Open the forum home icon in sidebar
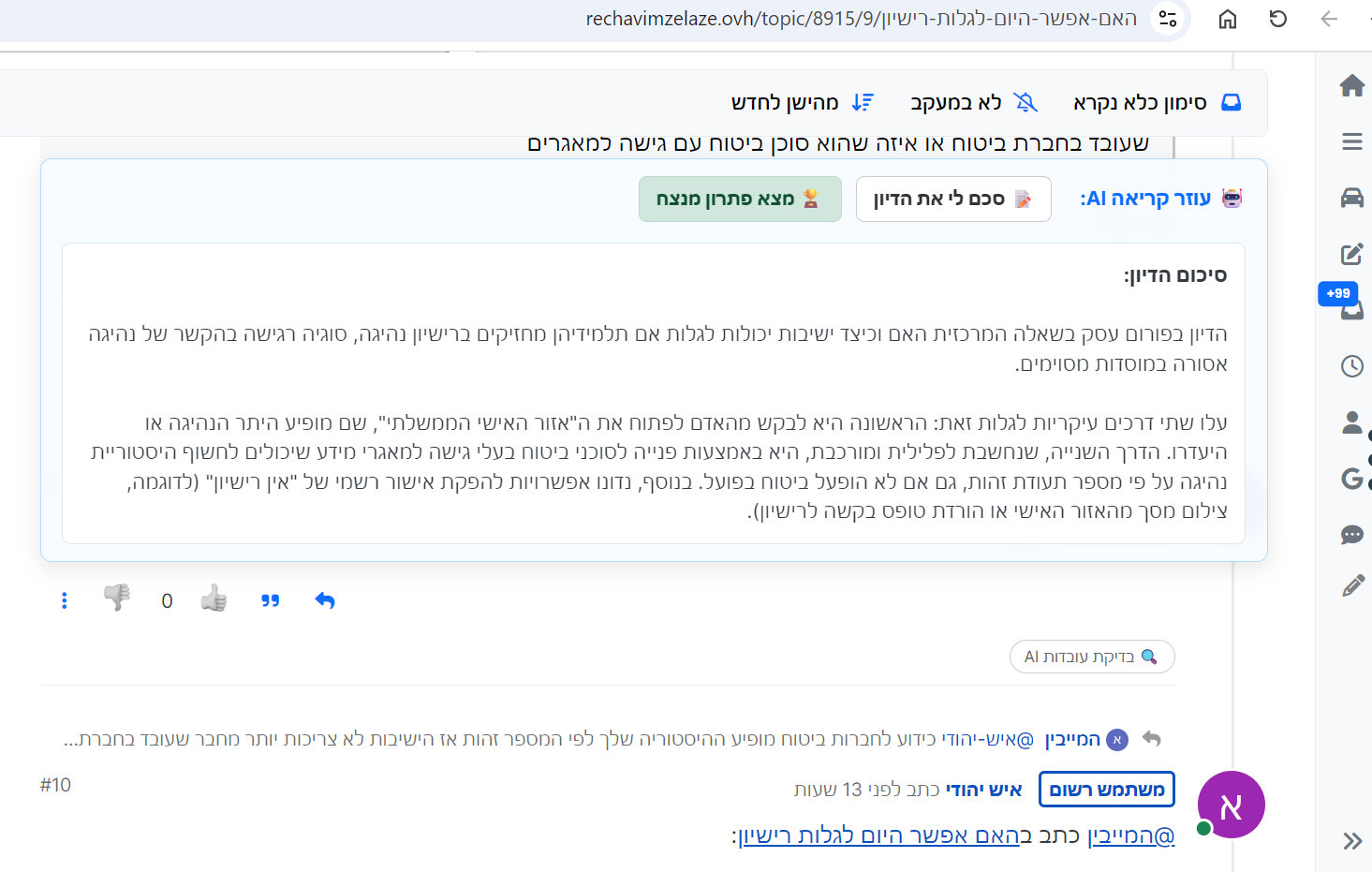Viewport: 1372px width, 872px height. [x=1351, y=86]
